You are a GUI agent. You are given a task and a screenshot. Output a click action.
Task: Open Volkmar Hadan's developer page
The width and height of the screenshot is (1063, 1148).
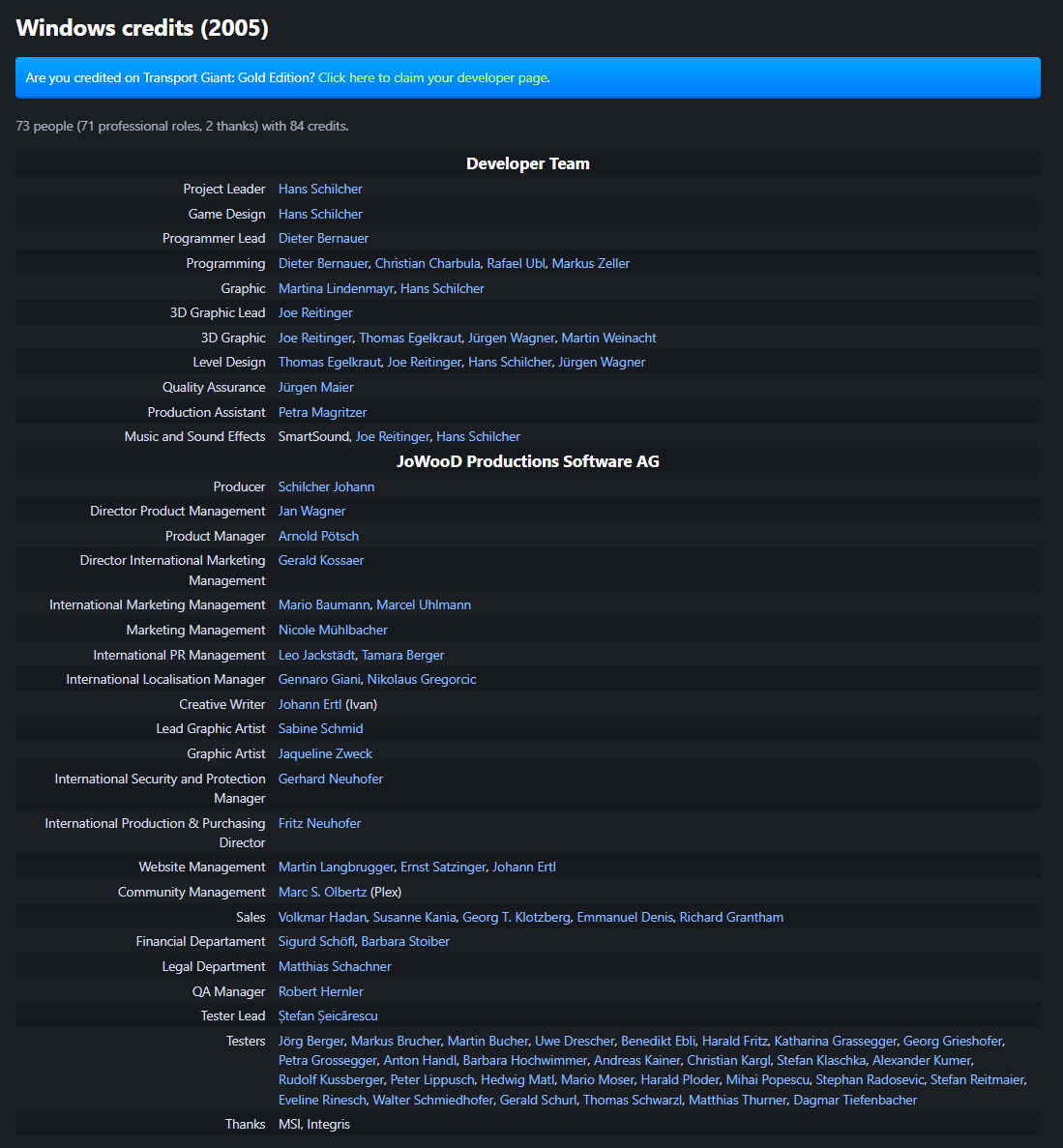[x=322, y=918]
